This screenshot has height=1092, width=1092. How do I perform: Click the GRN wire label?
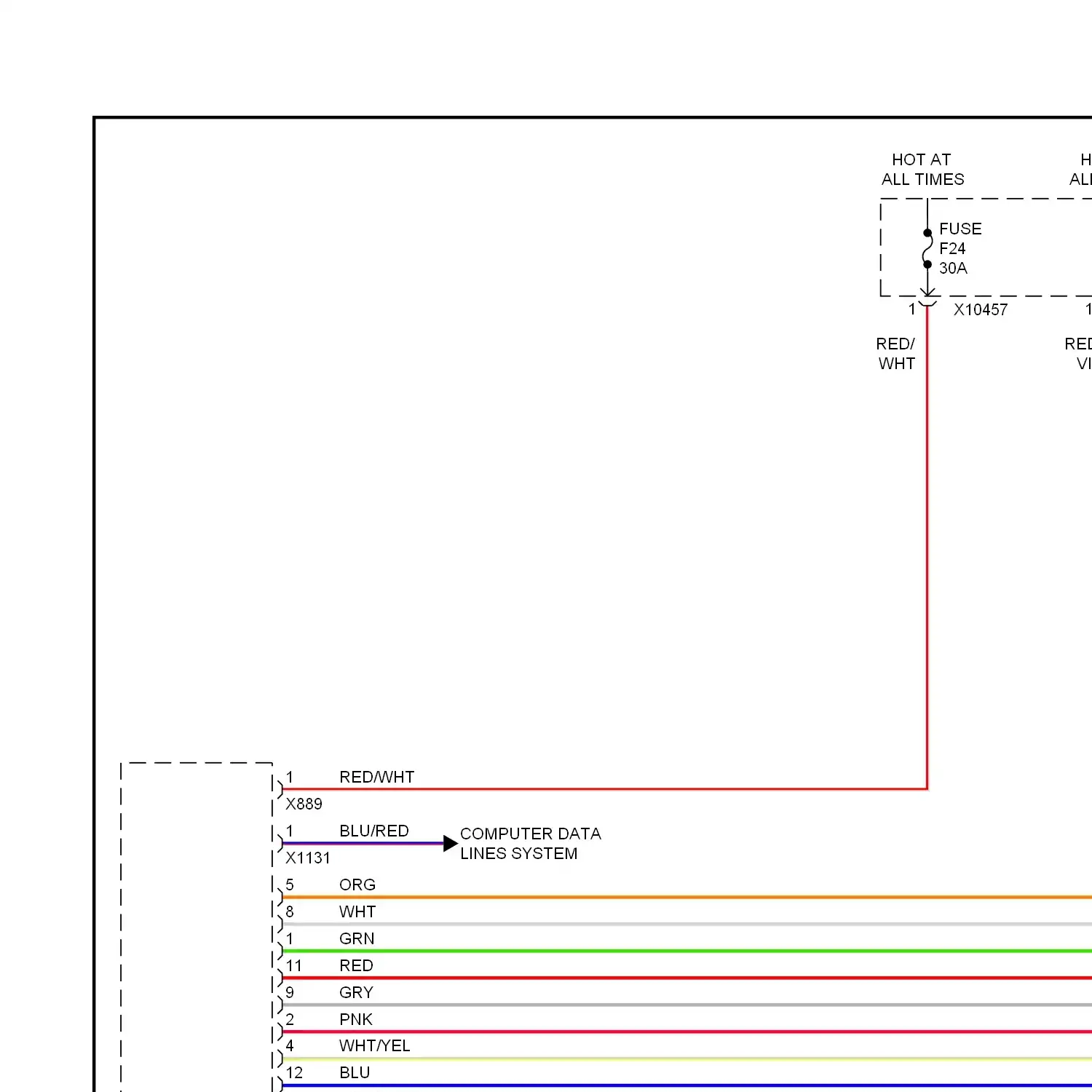tap(357, 938)
